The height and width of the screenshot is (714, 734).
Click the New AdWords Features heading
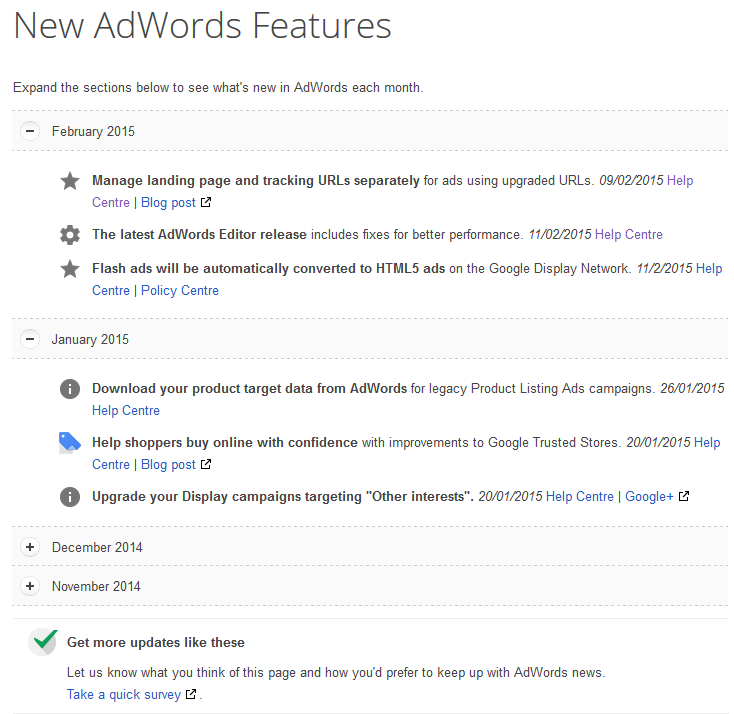point(202,26)
